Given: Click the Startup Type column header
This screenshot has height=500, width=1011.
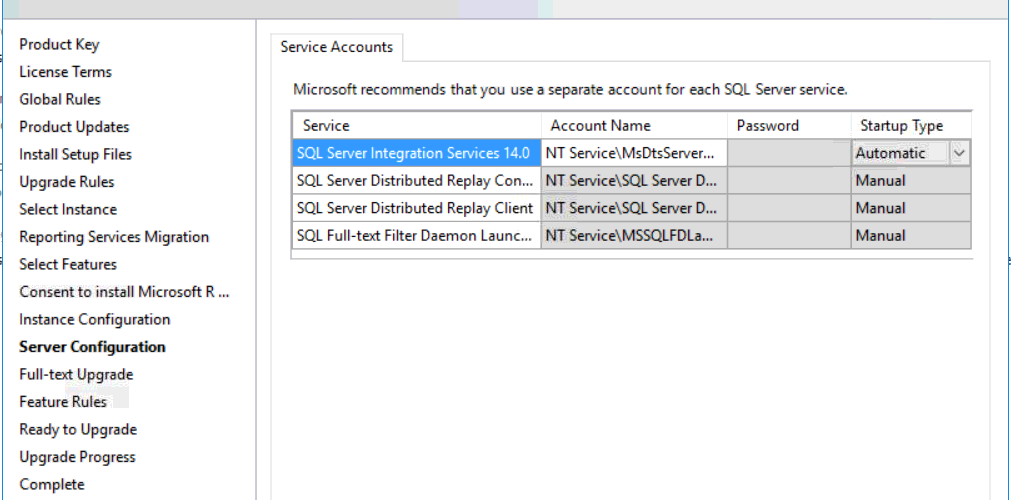Looking at the screenshot, I should coord(901,125).
